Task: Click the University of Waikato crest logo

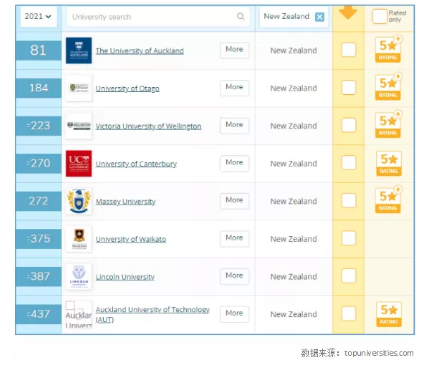Action: [x=79, y=239]
